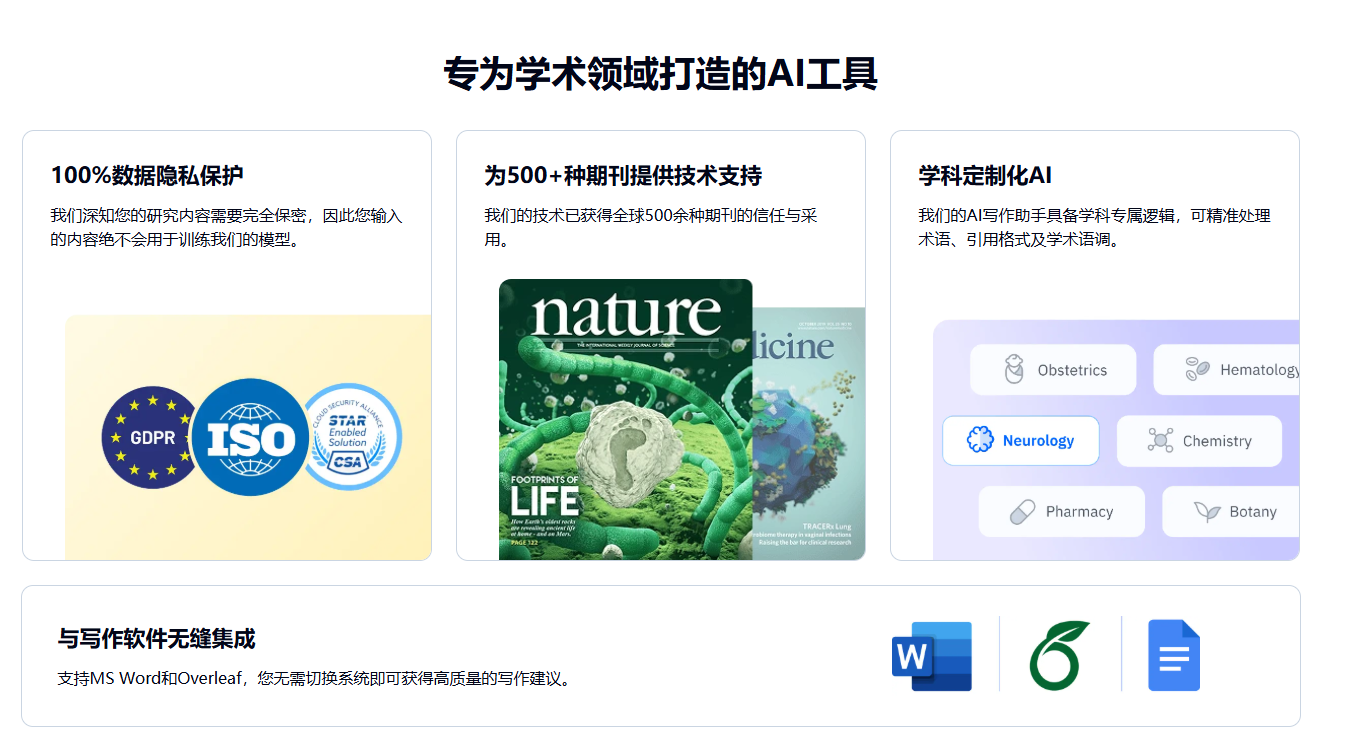
Task: Click the Medicine journal cover
Action: click(x=810, y=420)
